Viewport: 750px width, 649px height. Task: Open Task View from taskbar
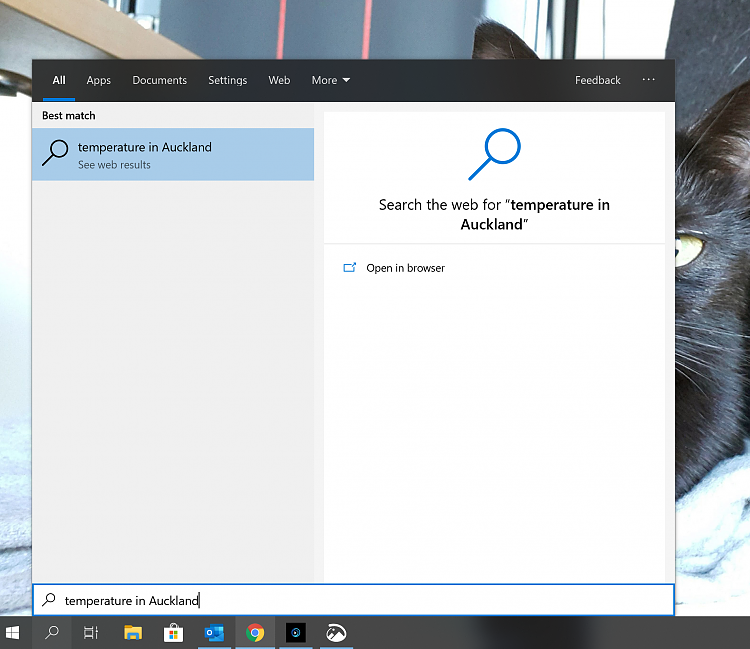(91, 633)
